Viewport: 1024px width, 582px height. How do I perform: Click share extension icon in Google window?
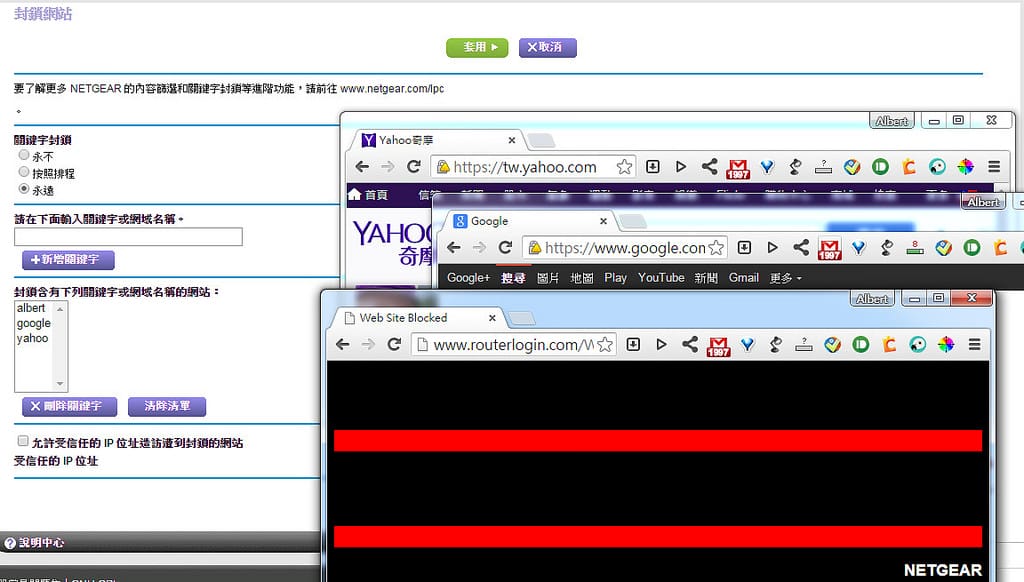coord(801,248)
